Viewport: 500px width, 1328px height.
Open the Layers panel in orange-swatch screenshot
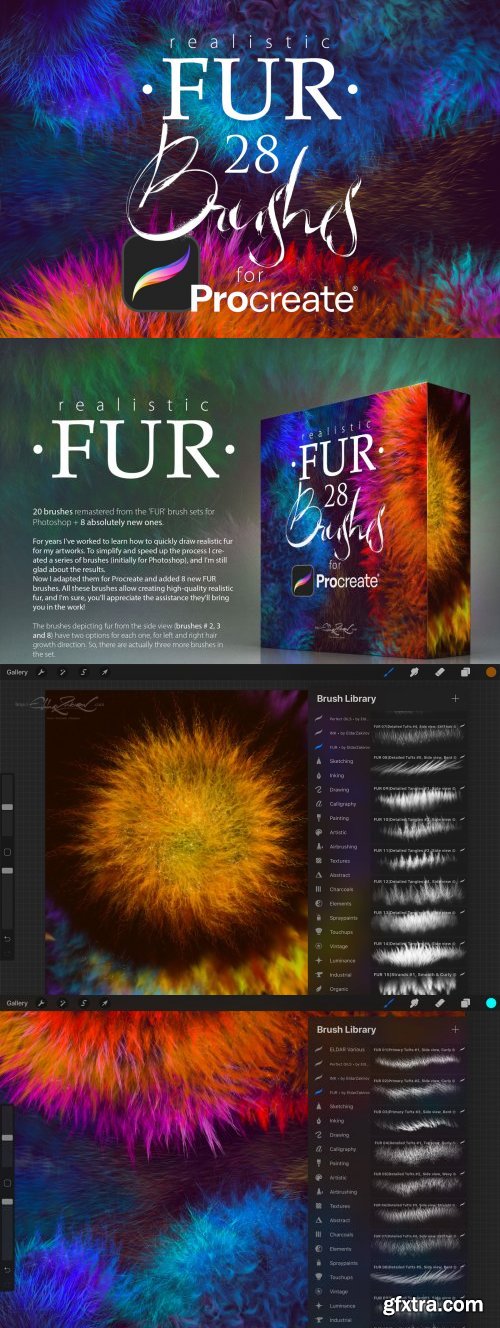click(465, 672)
